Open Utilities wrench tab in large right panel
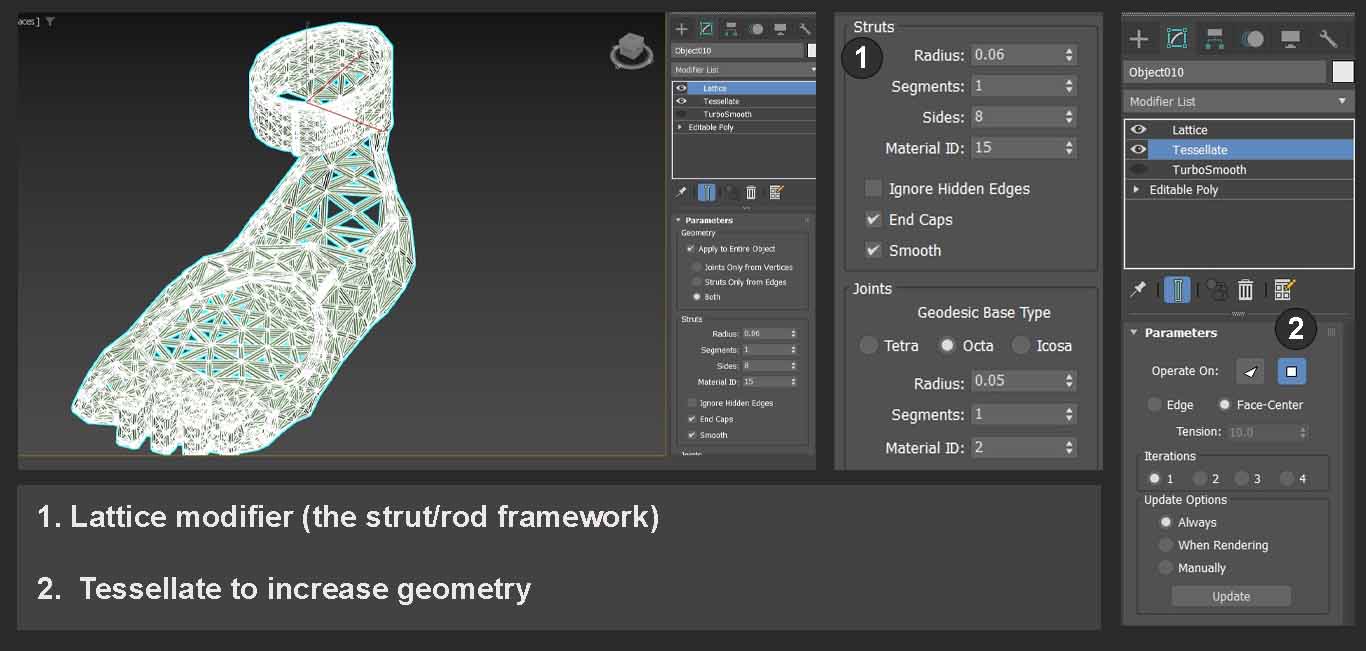1366x651 pixels. coord(1328,39)
